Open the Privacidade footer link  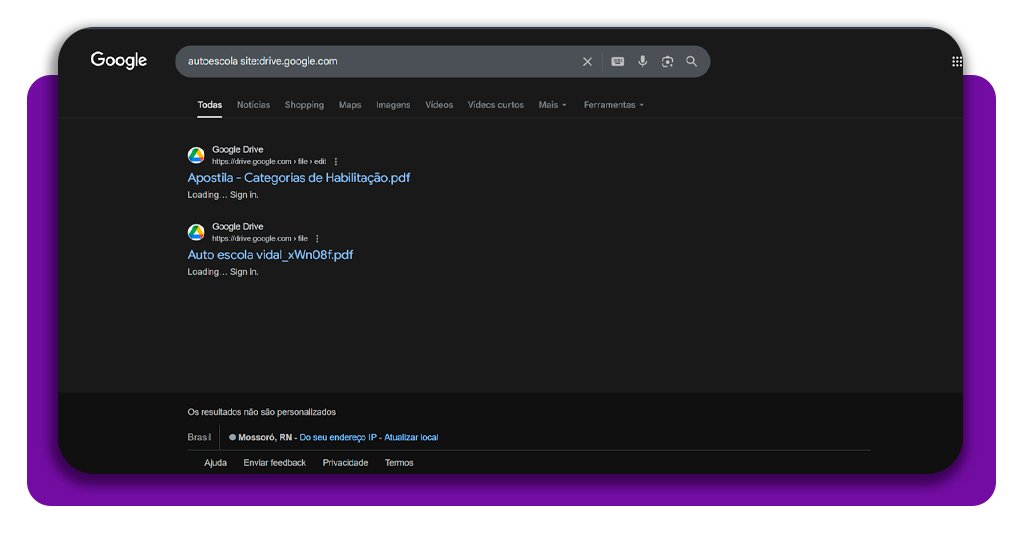point(345,463)
